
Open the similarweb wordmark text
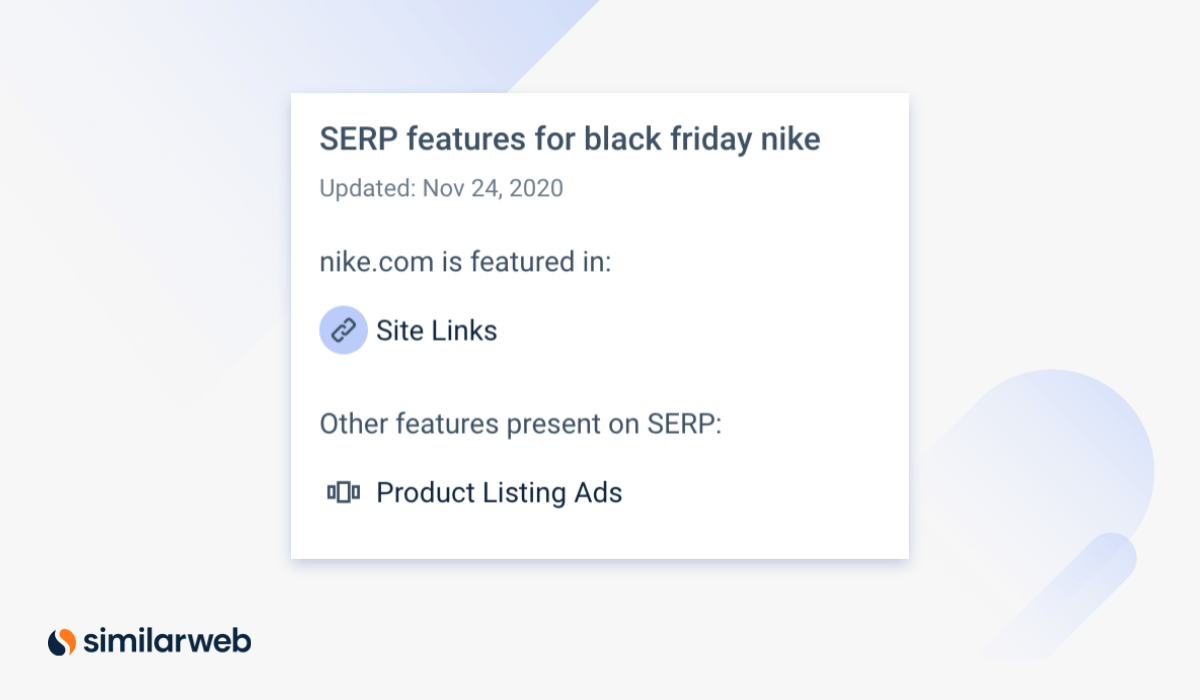(166, 641)
